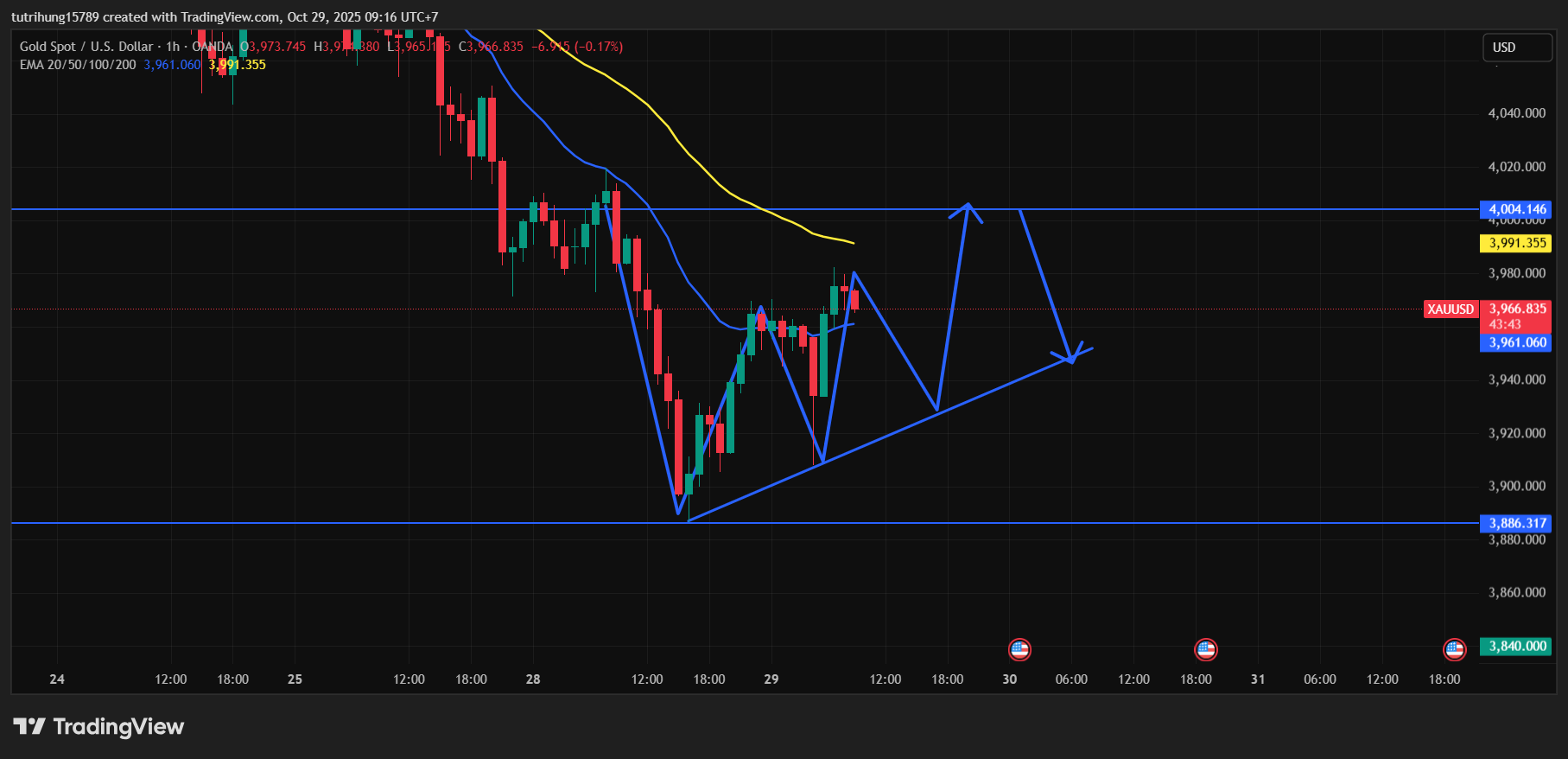Click the leftmost US flag event icon

click(x=1019, y=649)
